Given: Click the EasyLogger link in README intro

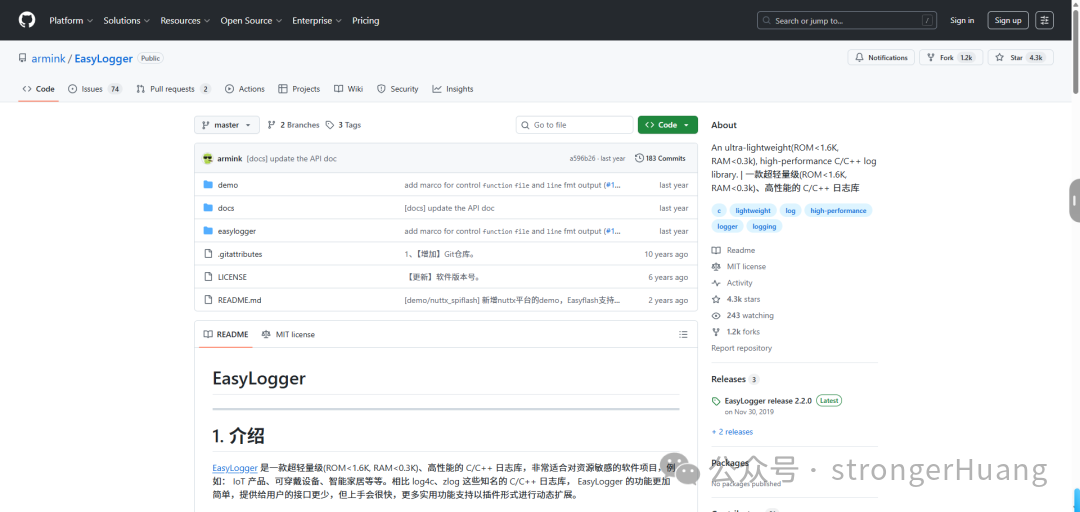Looking at the screenshot, I should [x=235, y=468].
